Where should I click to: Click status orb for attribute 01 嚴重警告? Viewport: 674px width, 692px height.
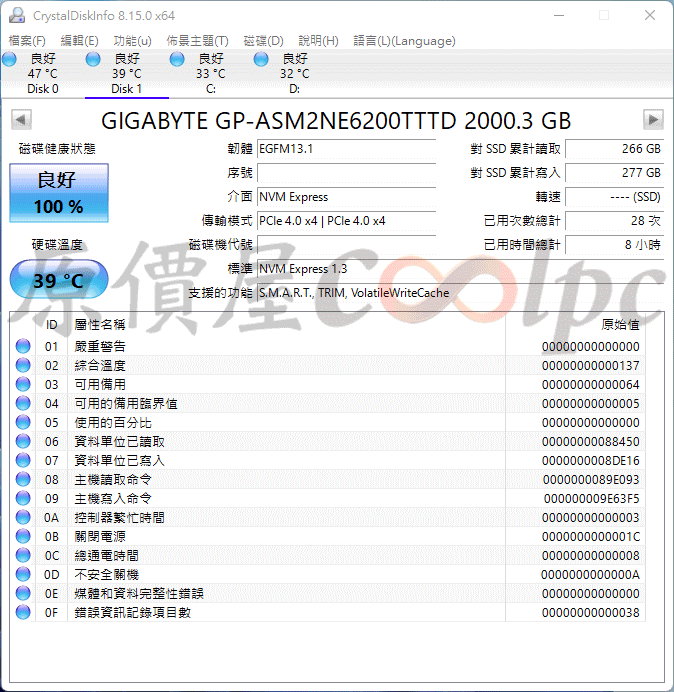click(23, 347)
